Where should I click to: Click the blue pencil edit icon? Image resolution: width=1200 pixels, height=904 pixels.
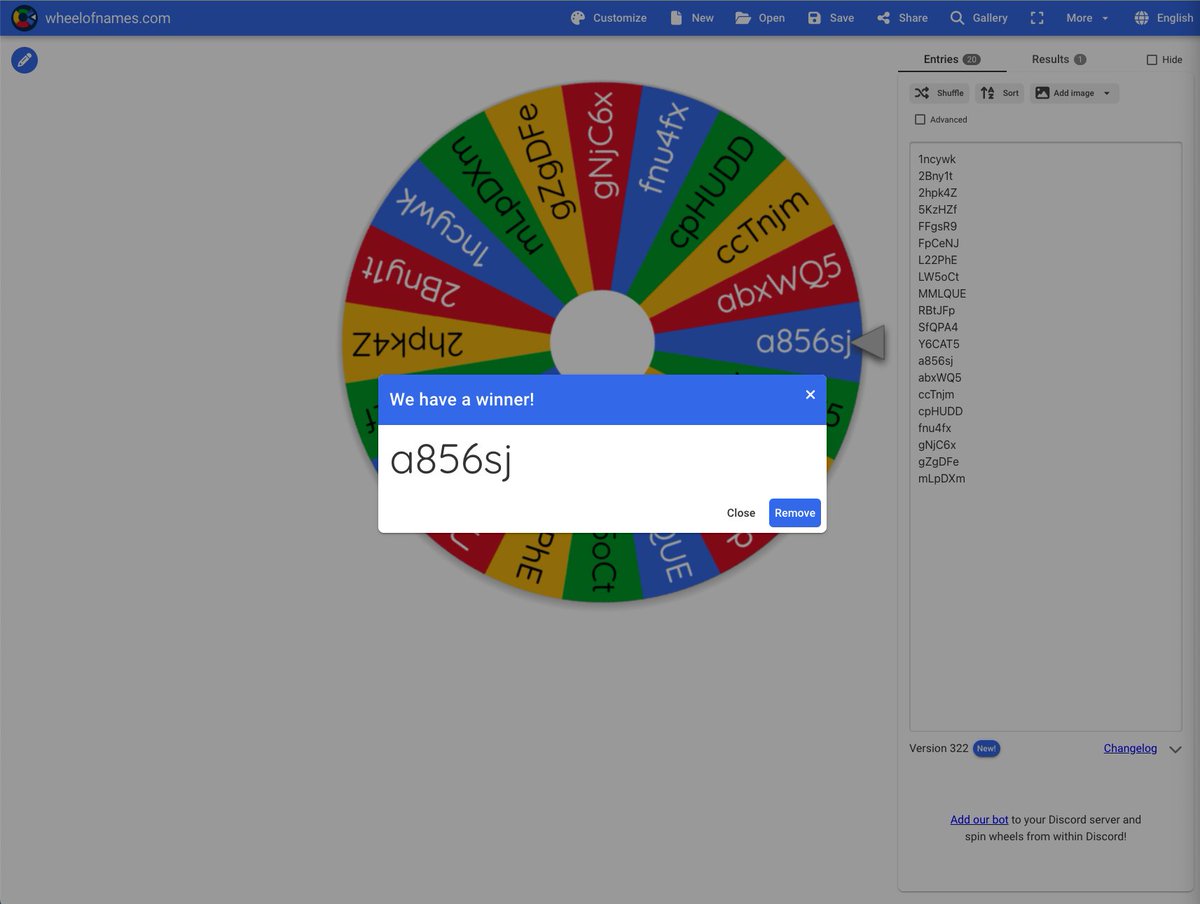pyautogui.click(x=25, y=60)
